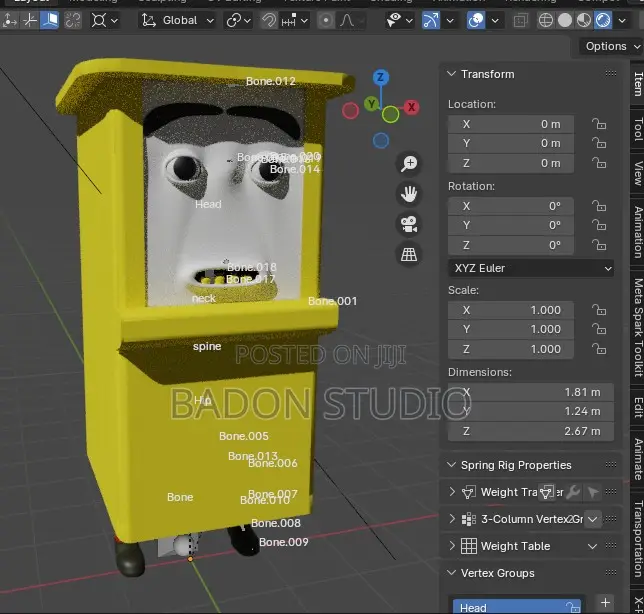Click the proportional falloff curve icon
Image resolution: width=644 pixels, height=614 pixels.
(x=347, y=21)
